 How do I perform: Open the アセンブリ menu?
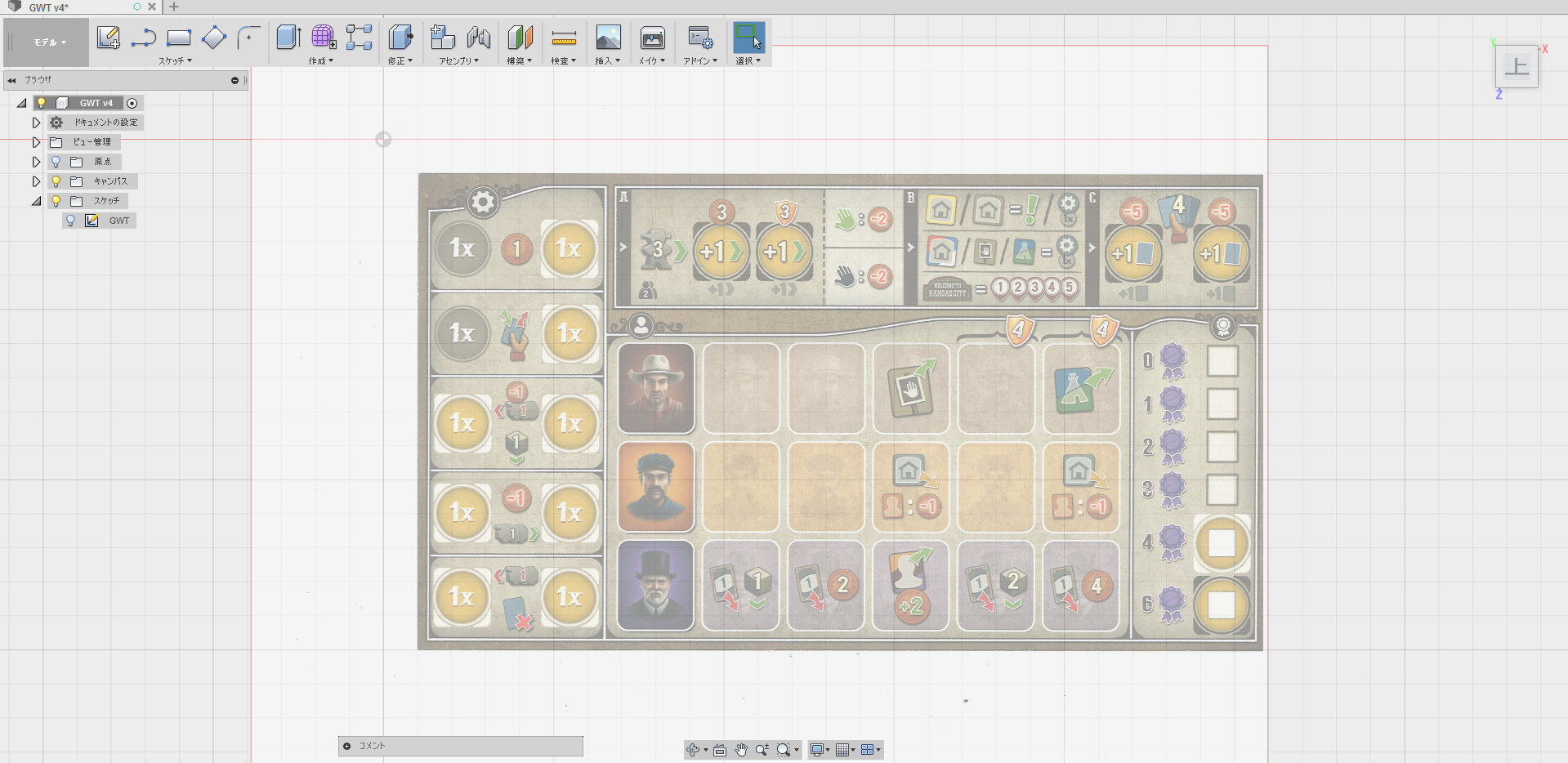point(459,61)
